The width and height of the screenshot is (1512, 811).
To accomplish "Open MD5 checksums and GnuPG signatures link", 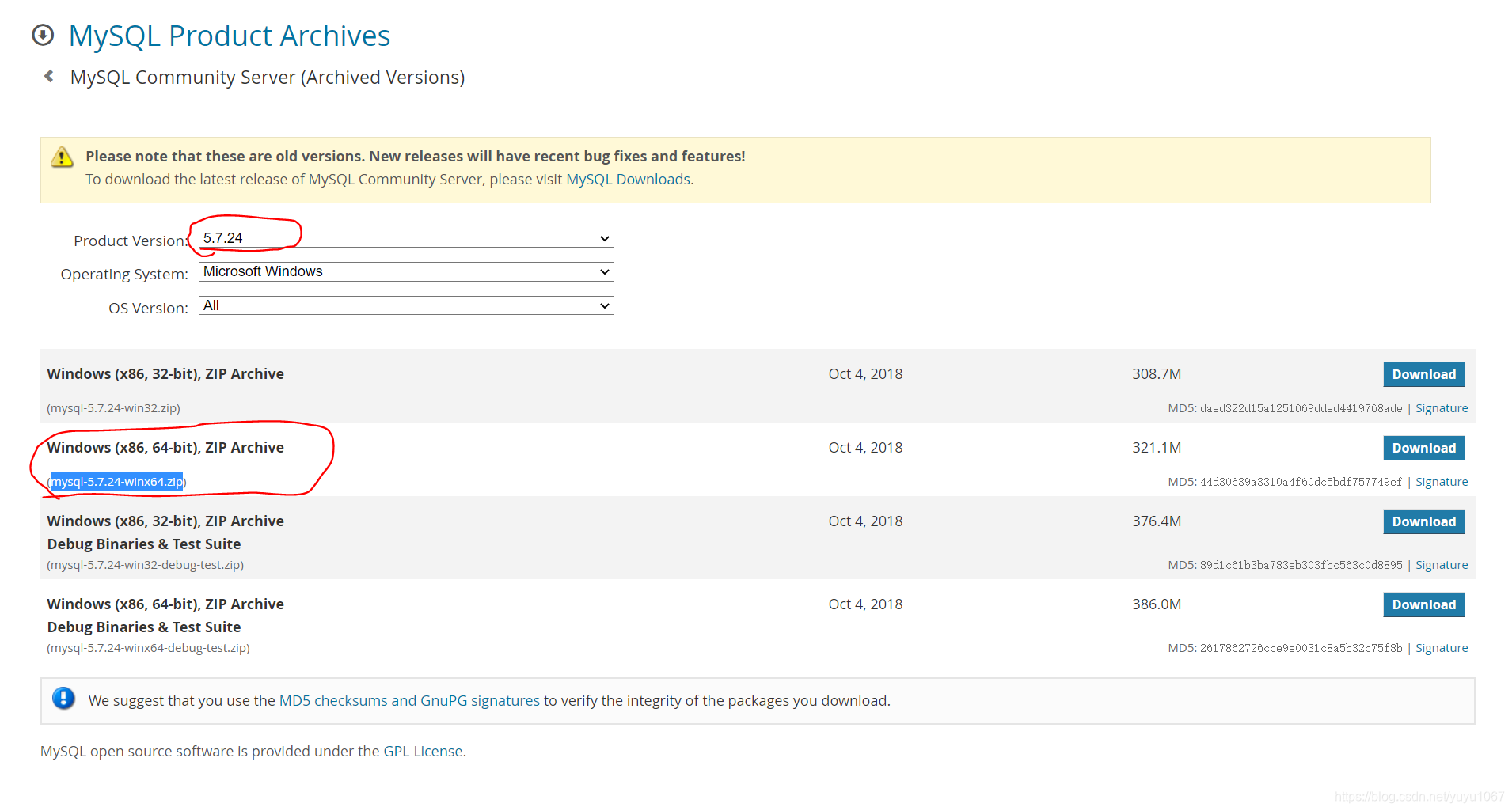I will [409, 700].
